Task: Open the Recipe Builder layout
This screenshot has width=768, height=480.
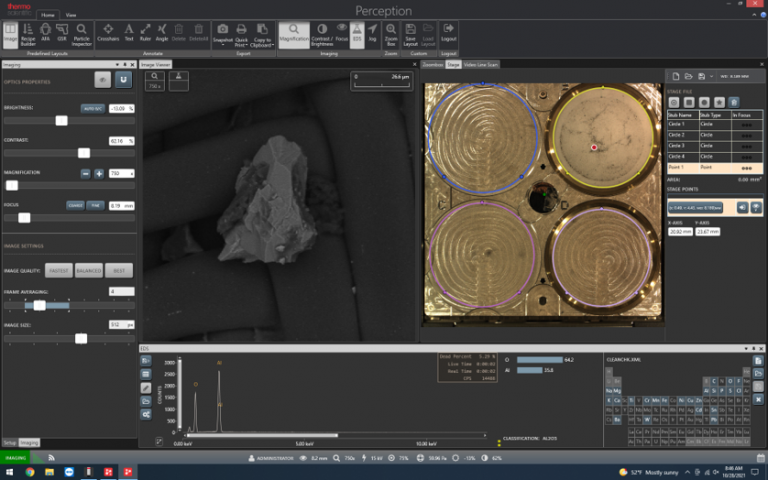Action: [29, 33]
